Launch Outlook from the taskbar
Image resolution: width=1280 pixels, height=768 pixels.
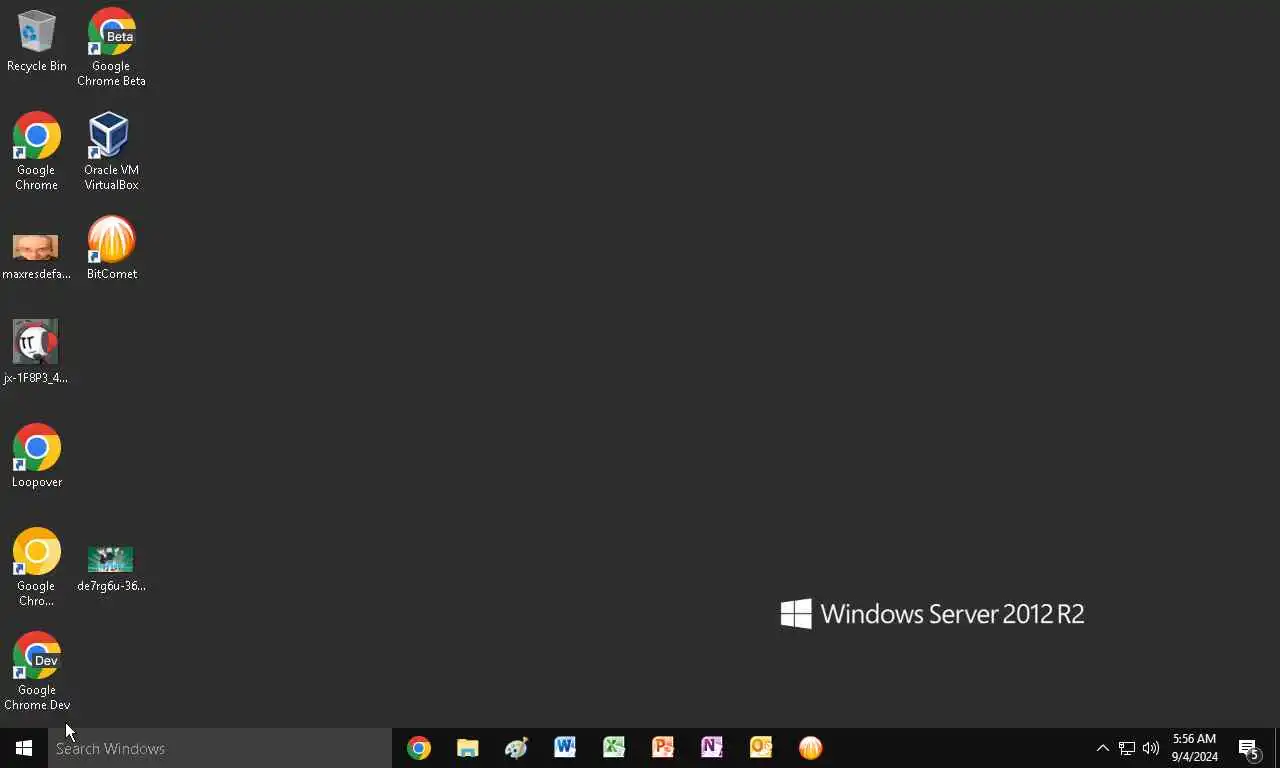click(x=761, y=748)
